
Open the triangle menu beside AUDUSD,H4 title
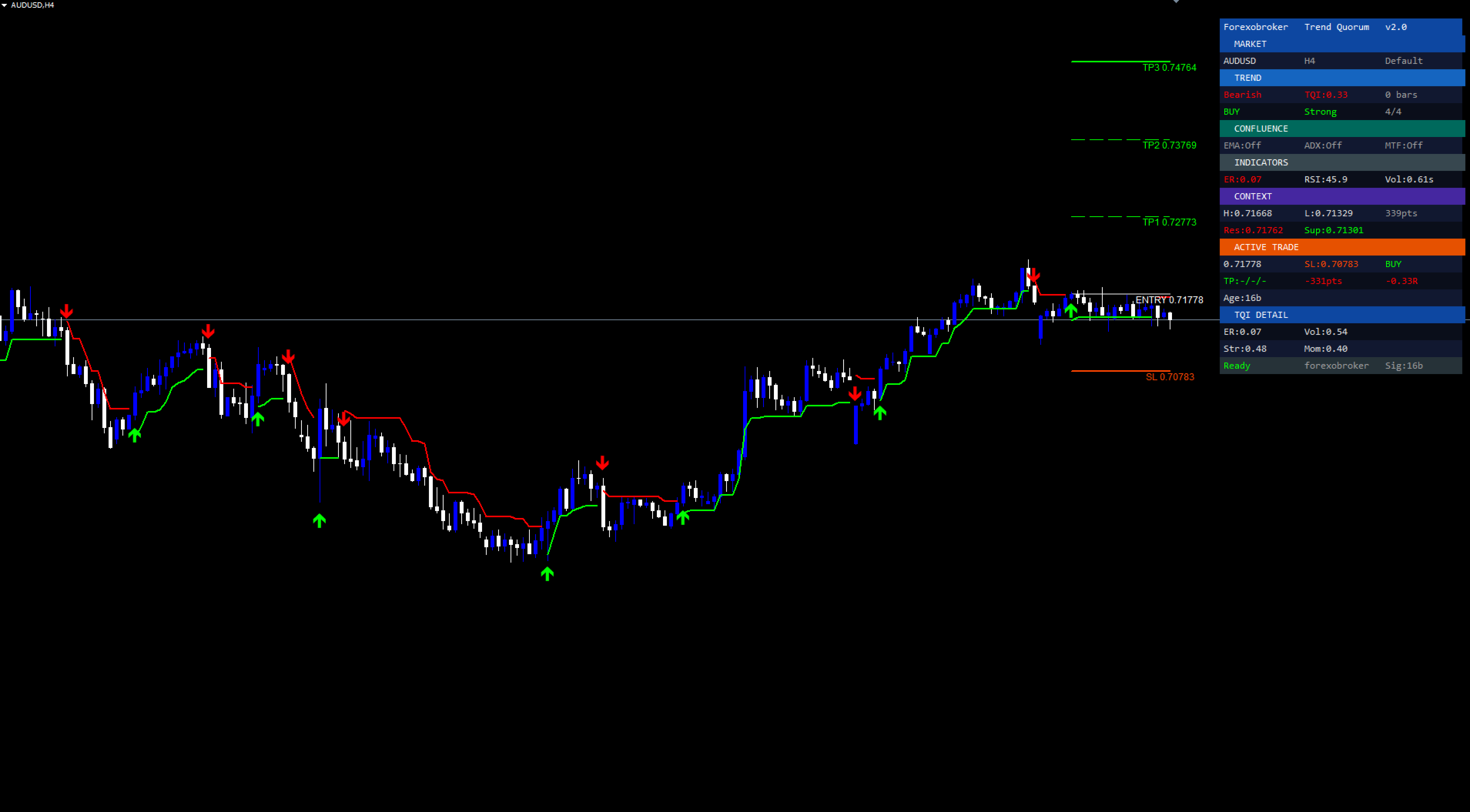[x=5, y=5]
